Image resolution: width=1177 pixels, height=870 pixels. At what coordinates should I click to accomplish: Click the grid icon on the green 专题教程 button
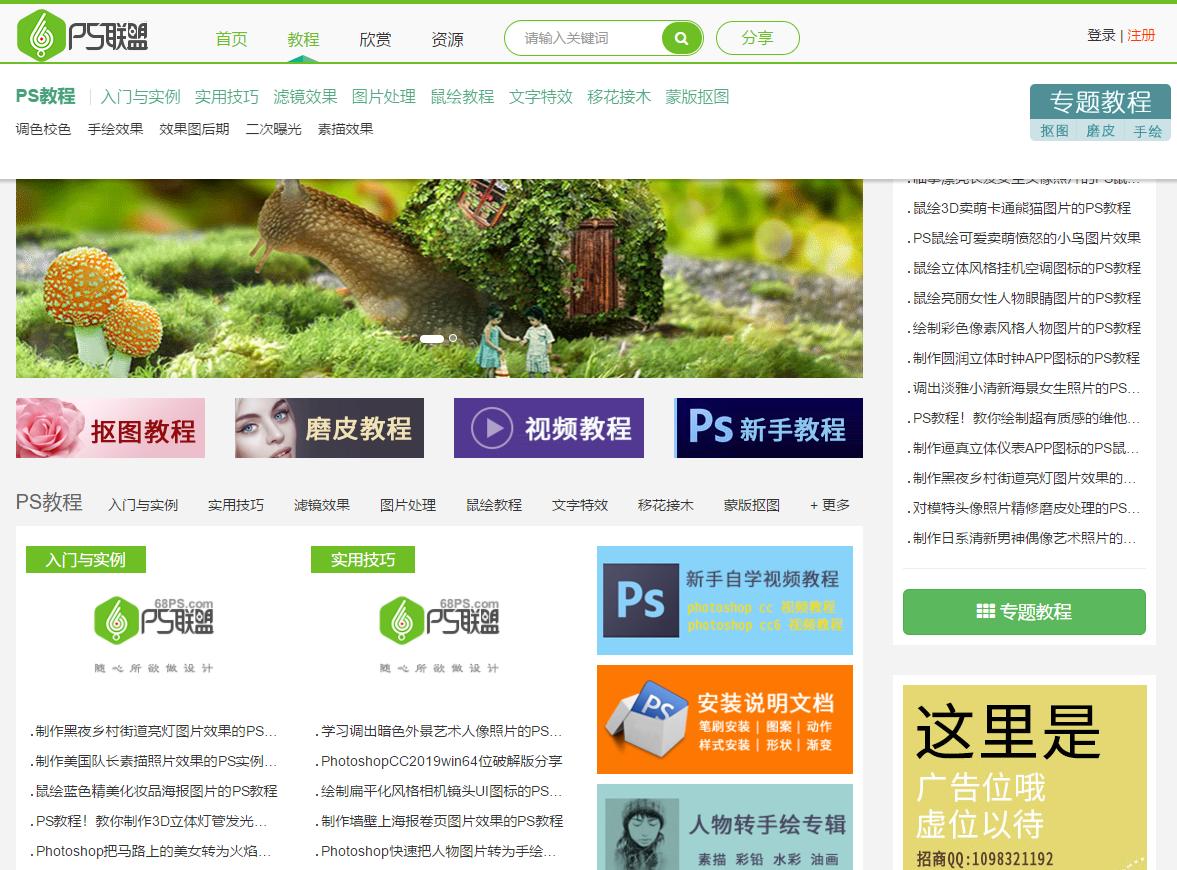tap(984, 611)
